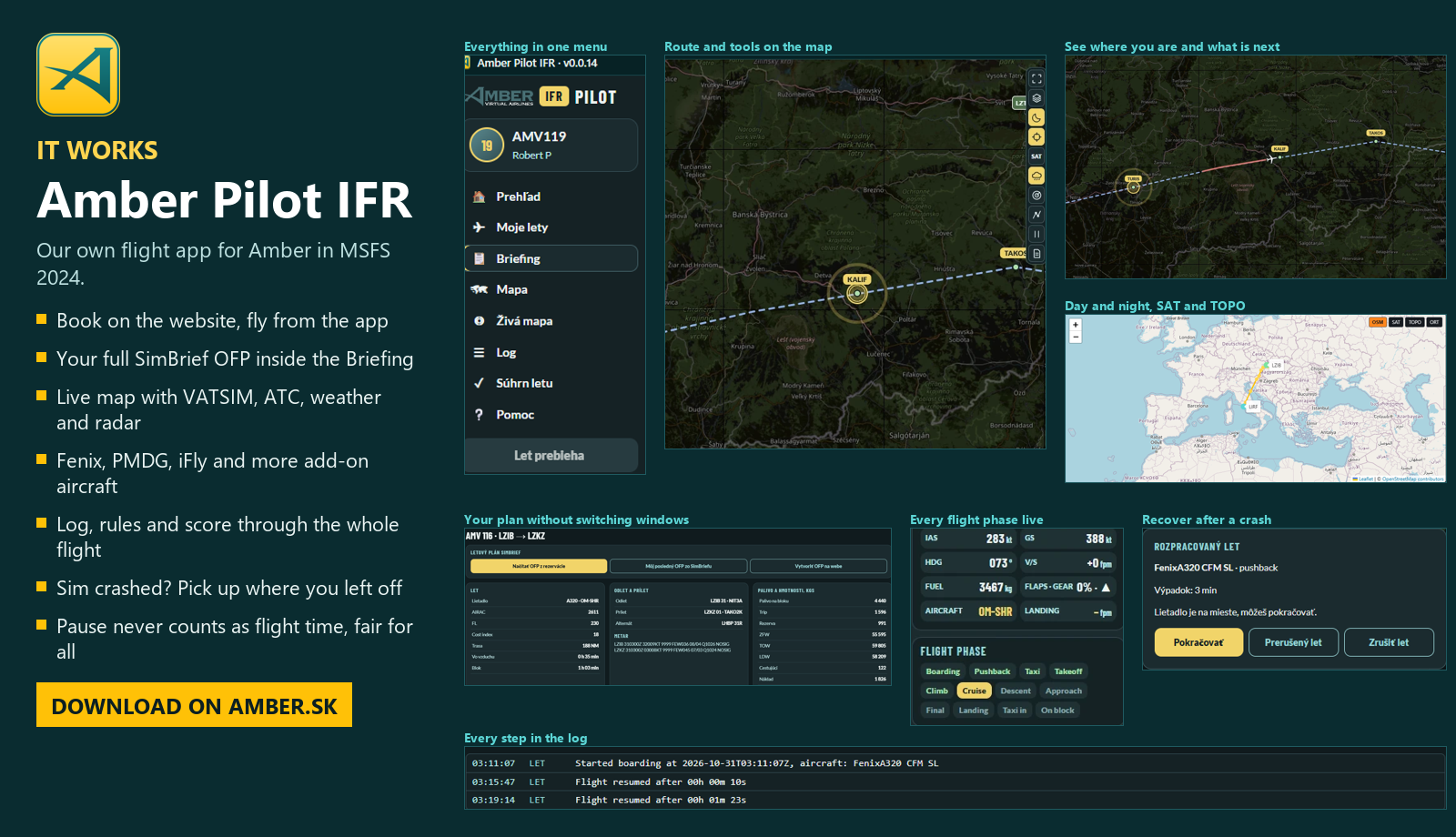Toggle the radar overlay icon
This screenshot has height=837, width=1456.
point(1036,195)
